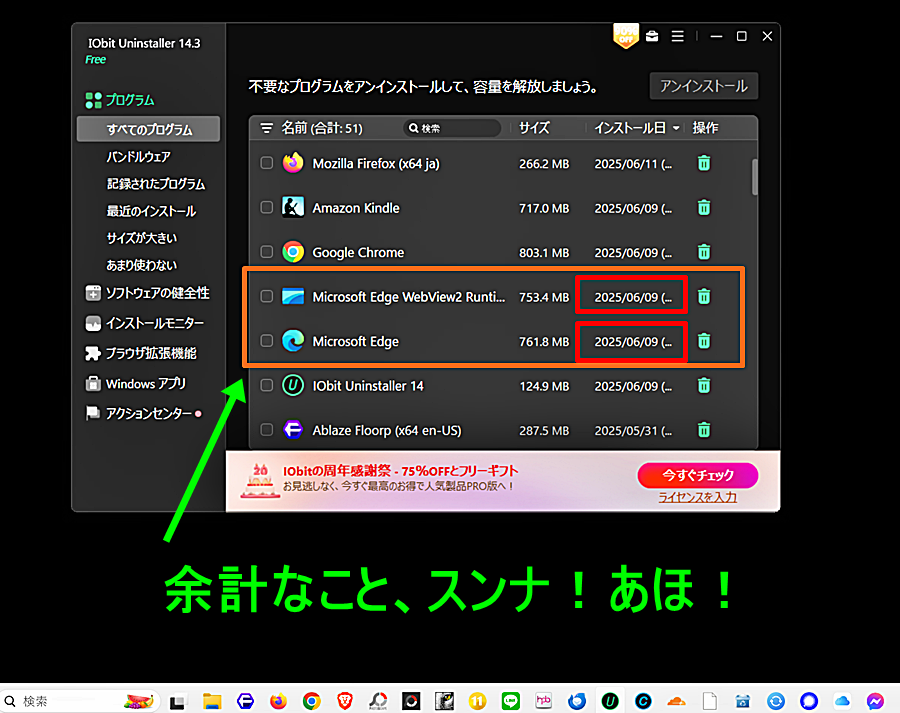Open the hamburger options menu
The width and height of the screenshot is (900, 713).
pyautogui.click(x=678, y=36)
